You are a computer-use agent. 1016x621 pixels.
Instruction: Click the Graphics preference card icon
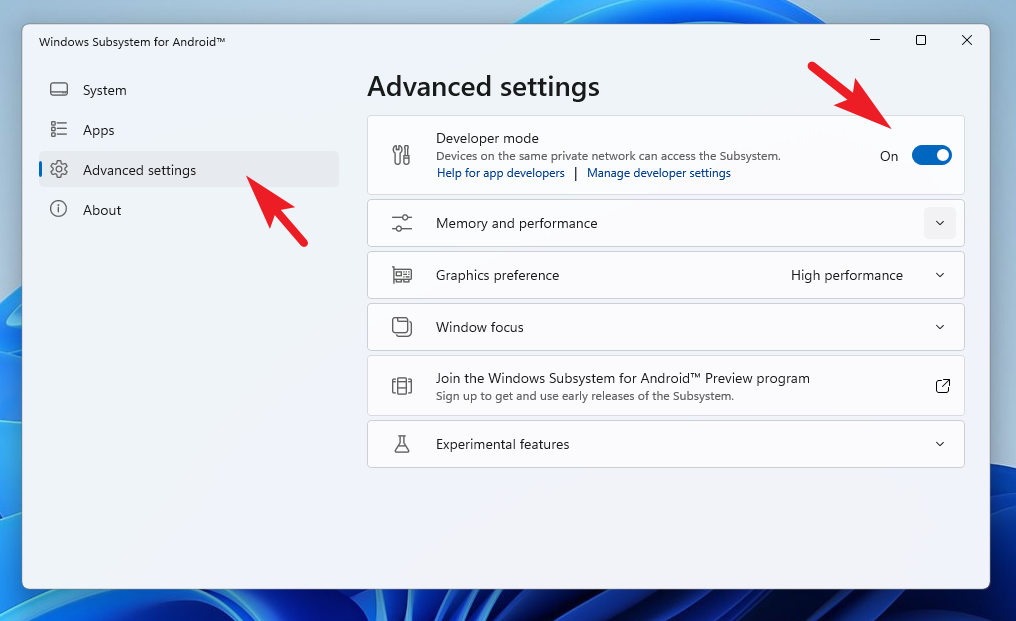402,275
